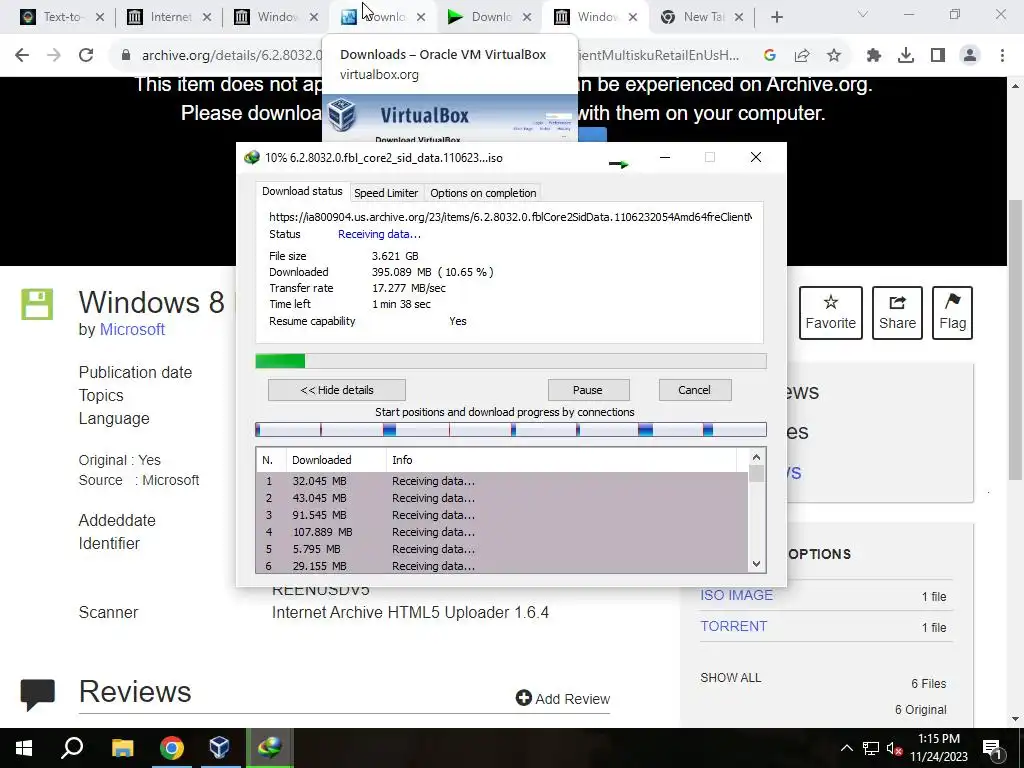Click VirtualBox tab preview thumbnail

point(450,119)
